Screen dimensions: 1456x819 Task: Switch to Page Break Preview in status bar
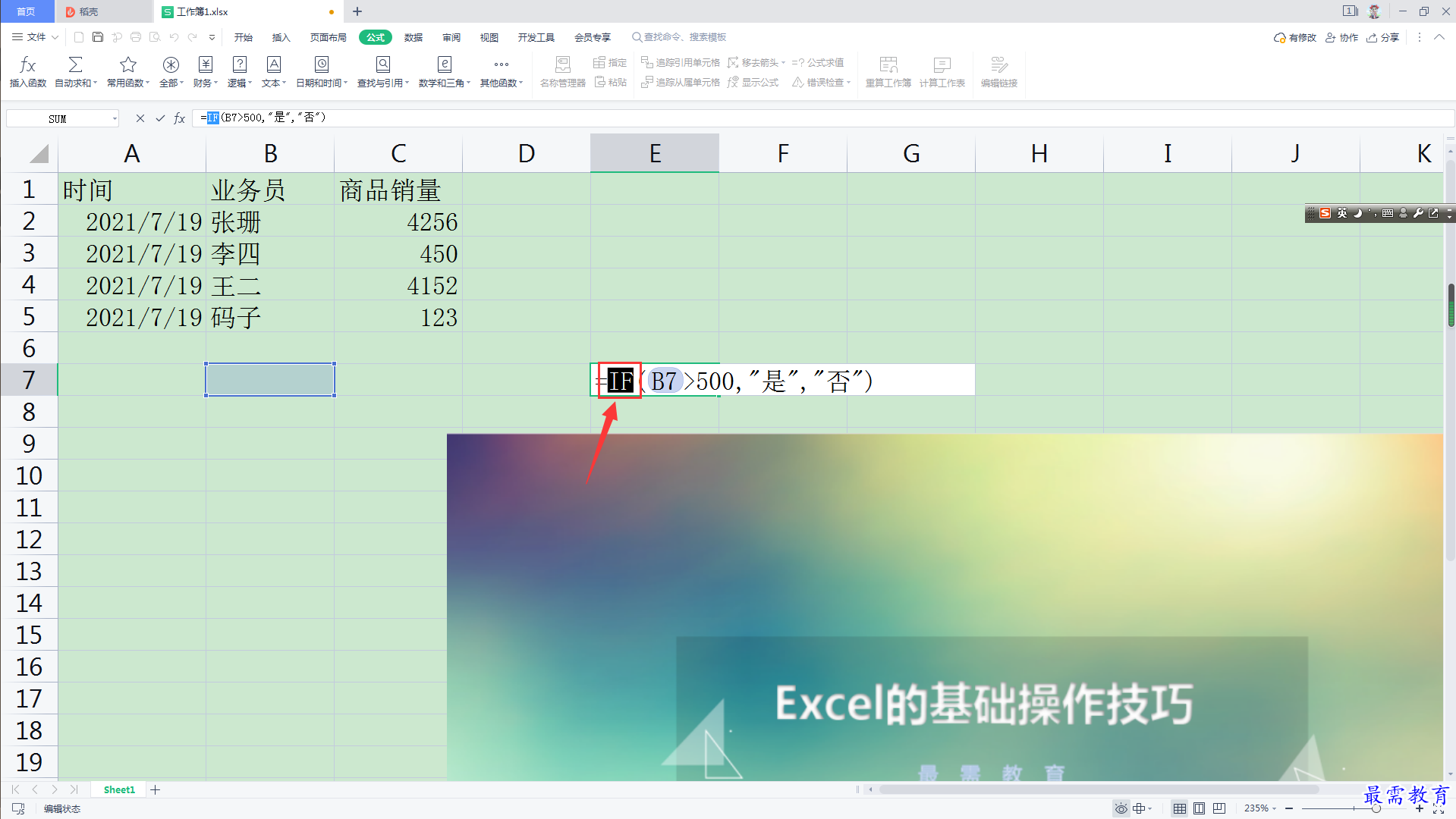point(1219,808)
